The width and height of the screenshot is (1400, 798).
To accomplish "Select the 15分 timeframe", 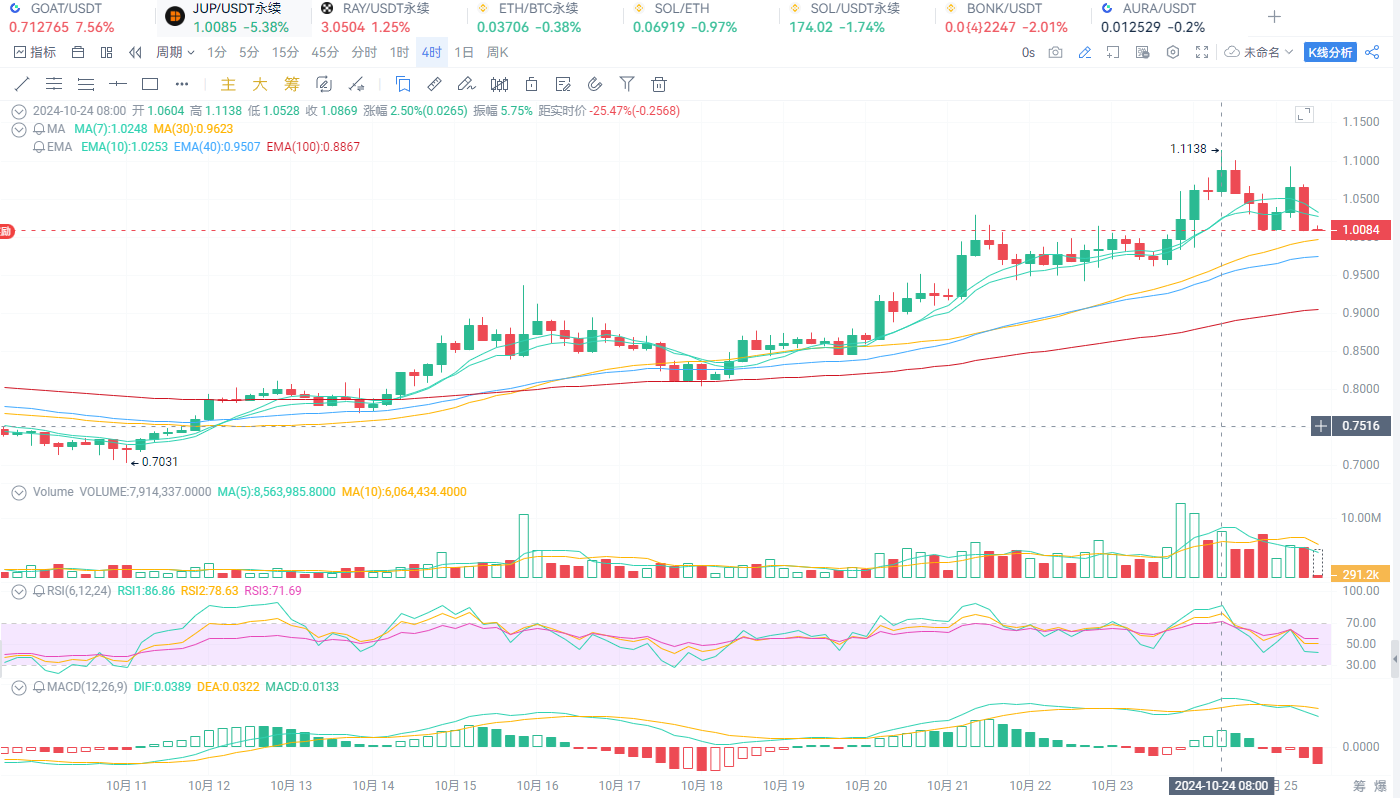I will pyautogui.click(x=285, y=52).
